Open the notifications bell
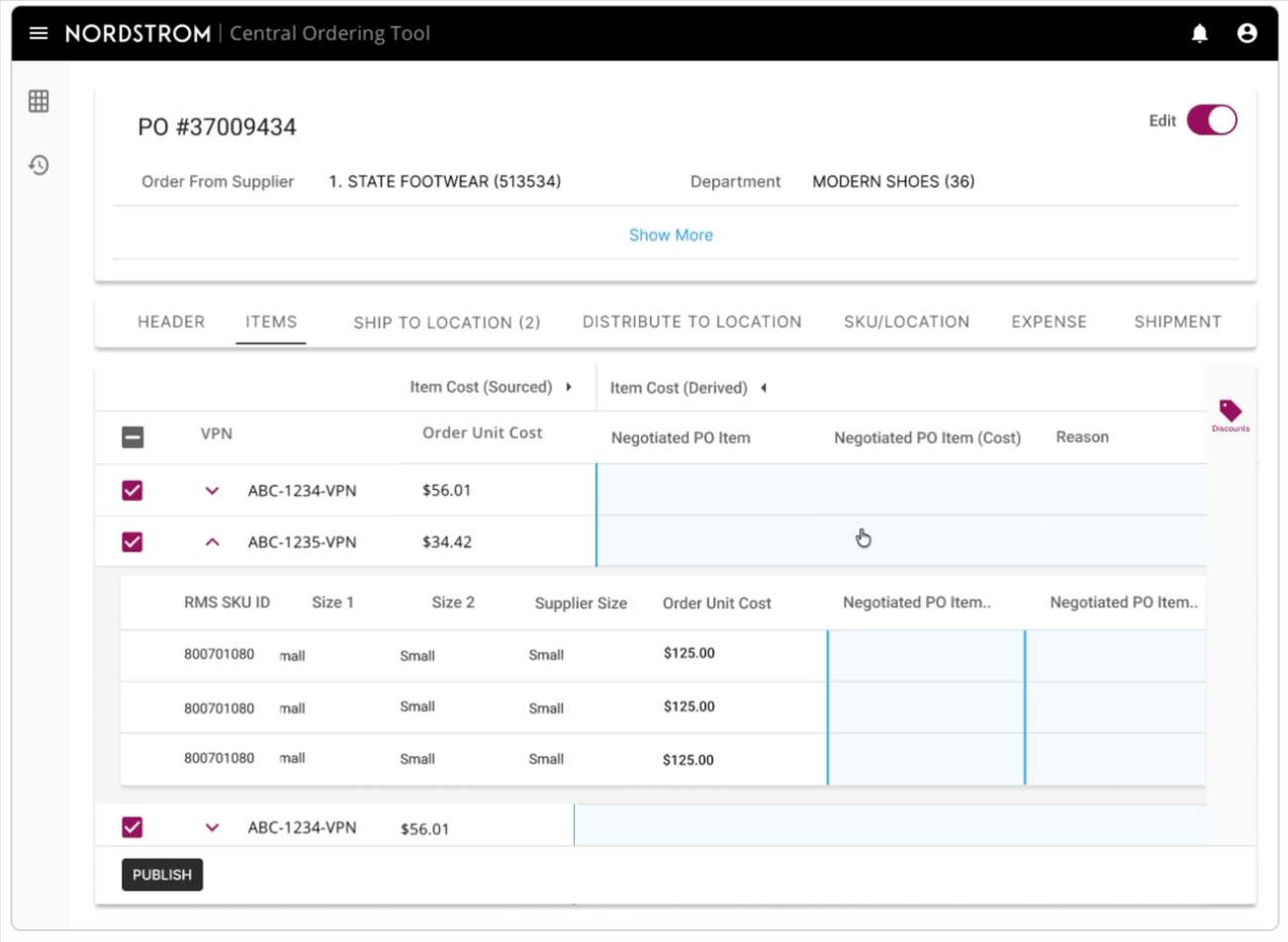Screen dimensions: 1288x942 [x=1200, y=34]
